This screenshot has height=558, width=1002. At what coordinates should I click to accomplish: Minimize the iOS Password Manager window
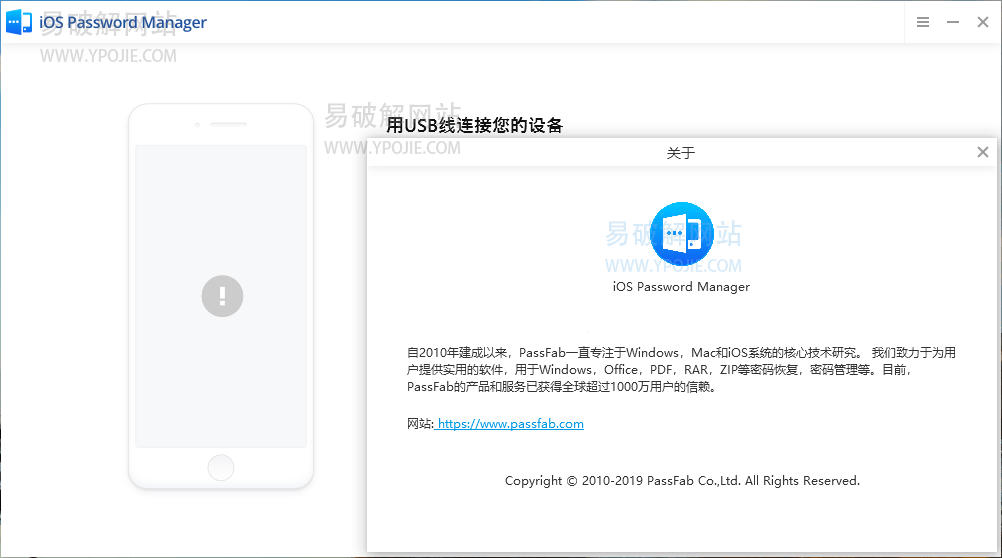click(953, 22)
